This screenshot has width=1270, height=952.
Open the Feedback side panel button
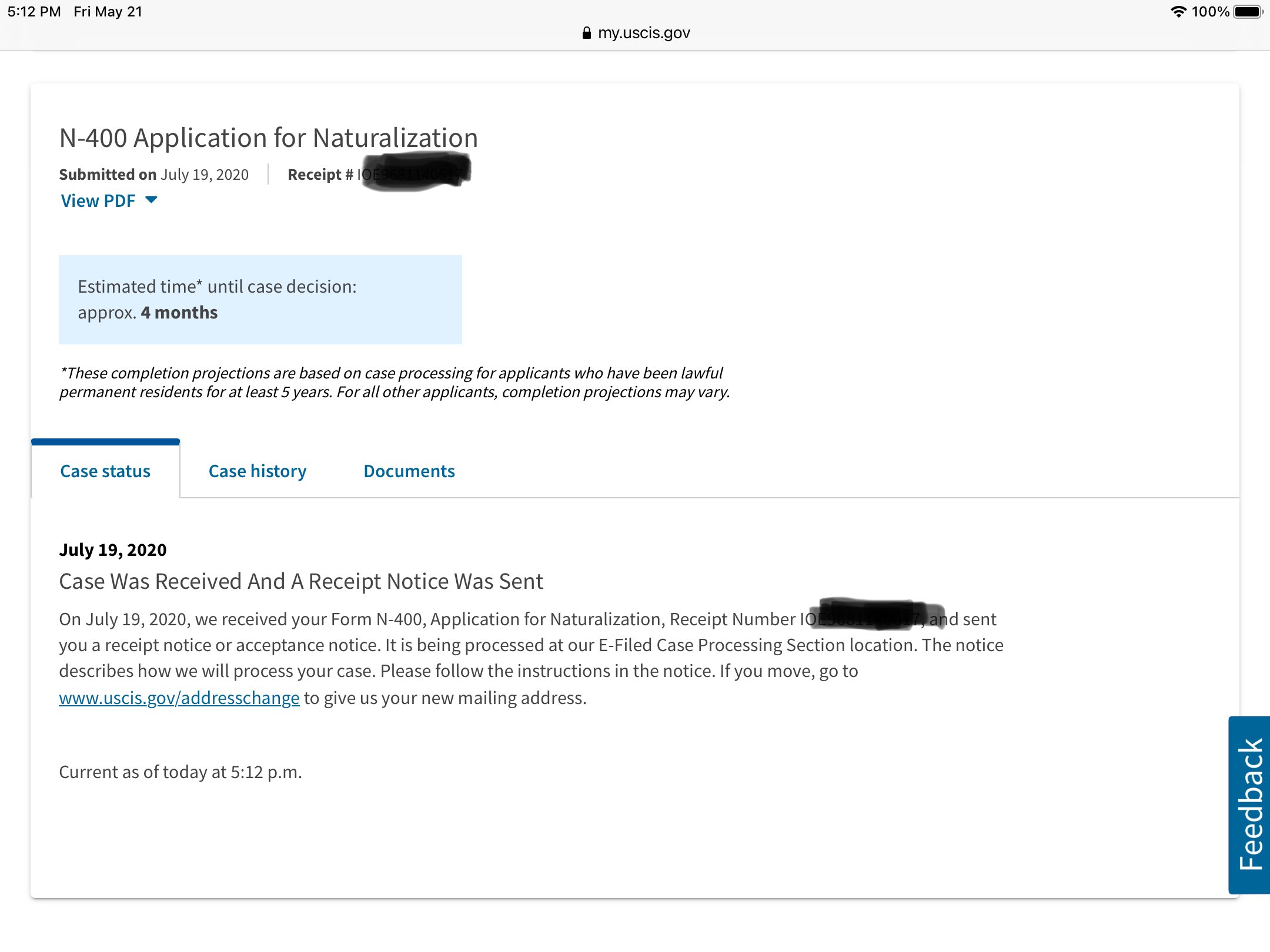click(1249, 804)
